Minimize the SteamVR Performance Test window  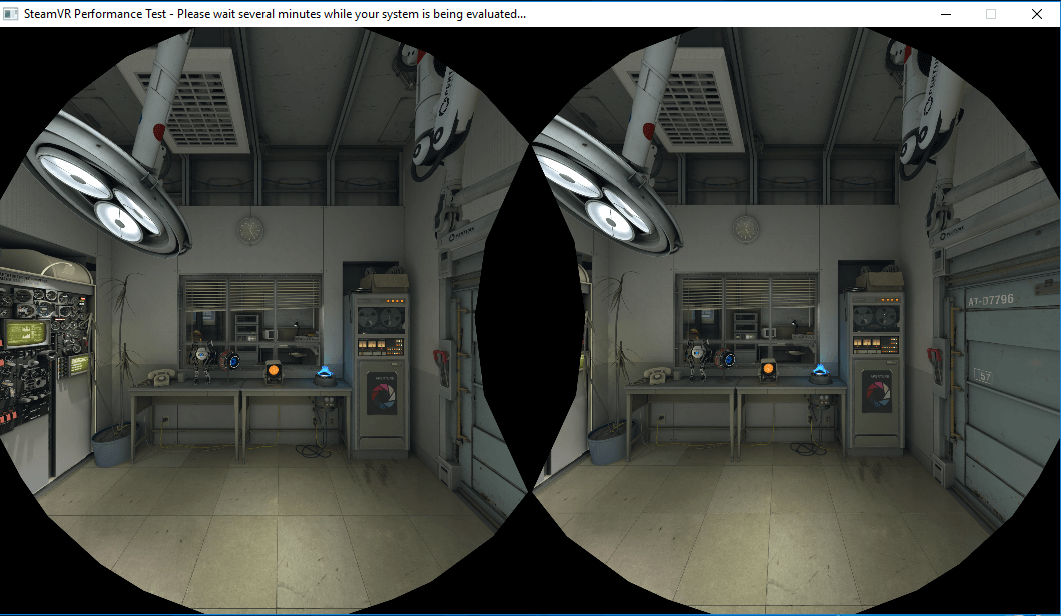[x=946, y=14]
